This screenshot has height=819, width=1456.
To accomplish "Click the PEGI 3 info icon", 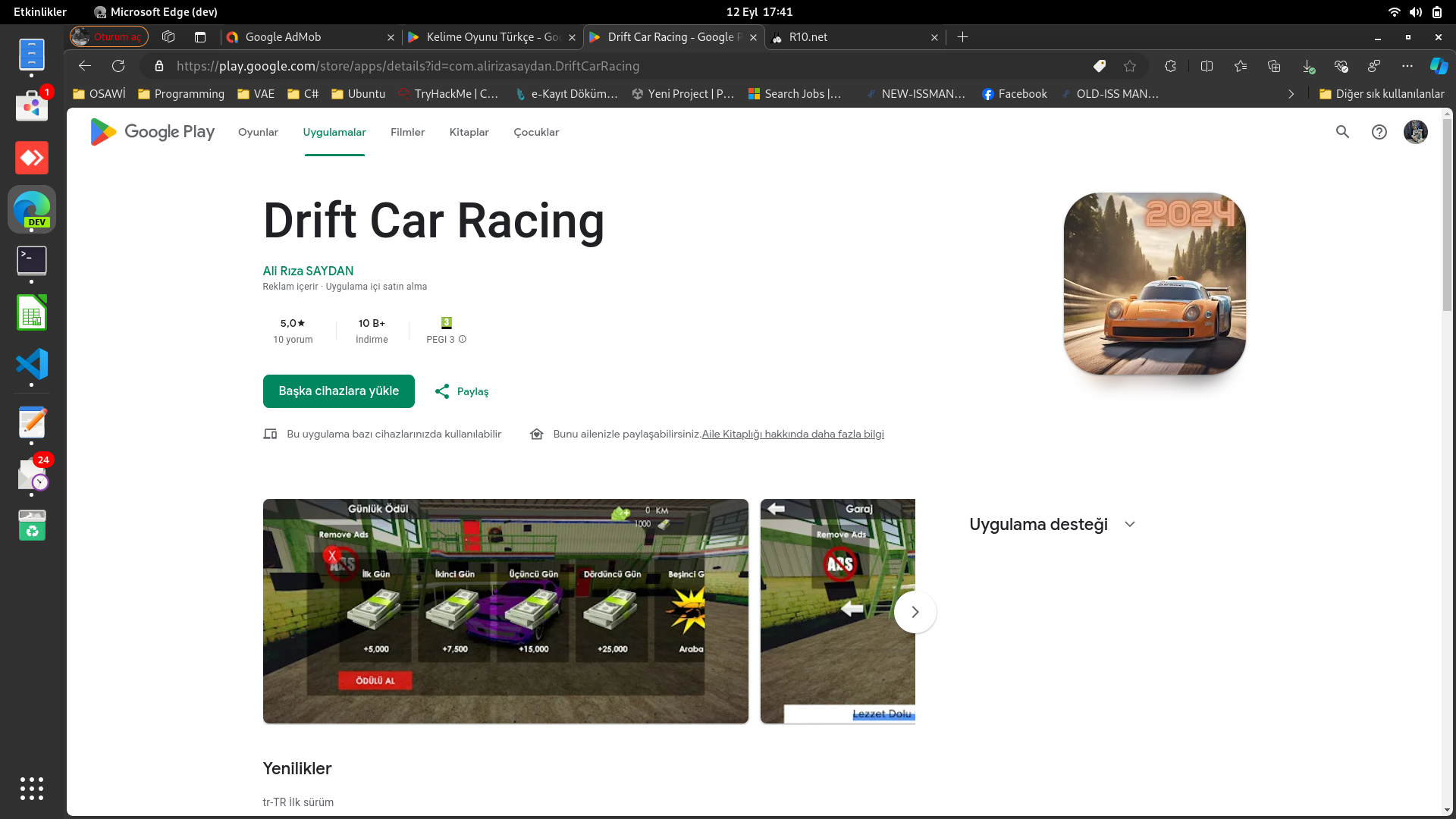I will pyautogui.click(x=463, y=340).
